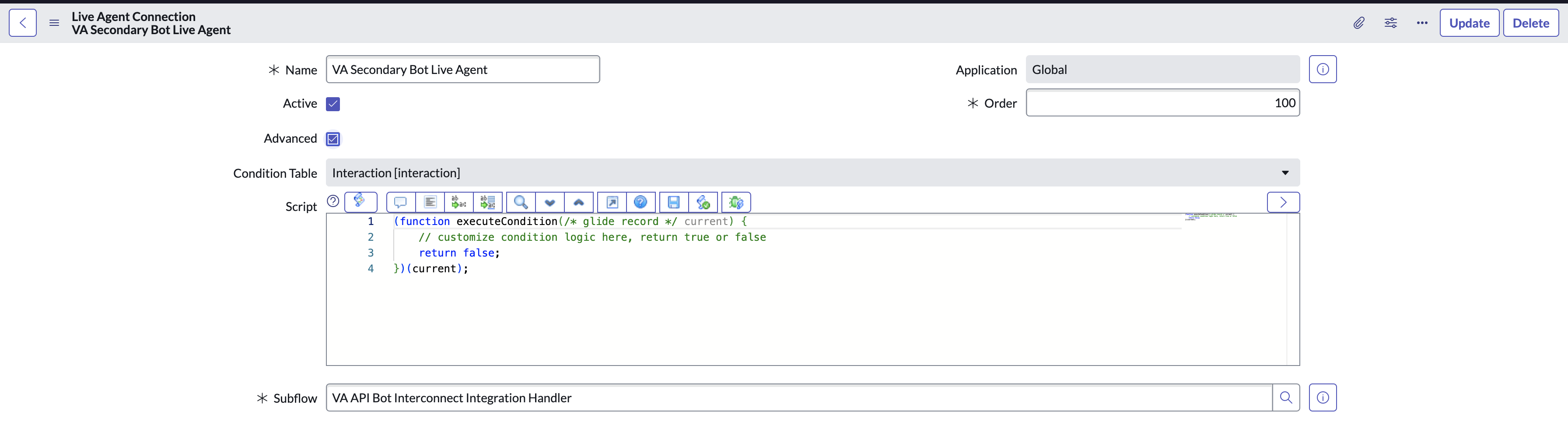Open the Subflow lookup search icon
The height and width of the screenshot is (429, 1568).
(1286, 398)
